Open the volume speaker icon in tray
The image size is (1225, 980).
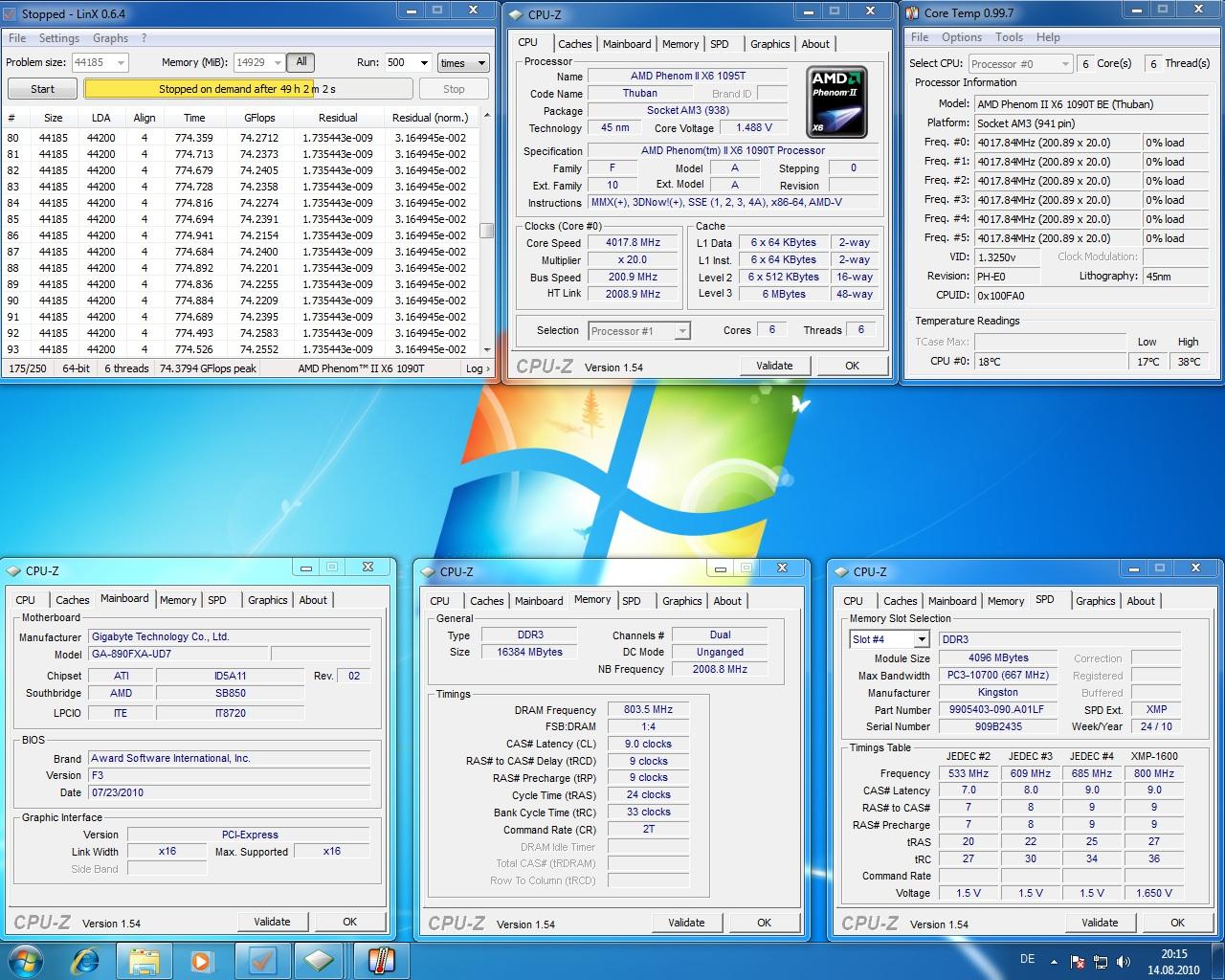(1124, 961)
